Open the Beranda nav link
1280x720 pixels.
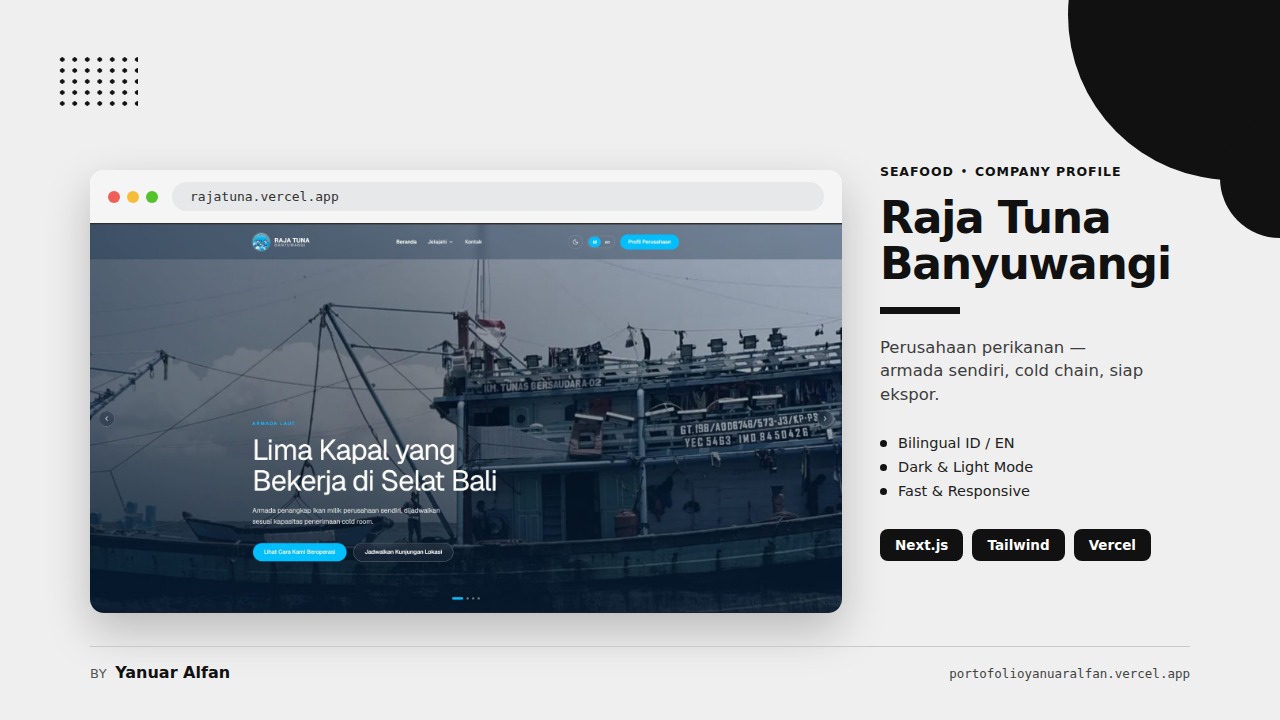pyautogui.click(x=406, y=242)
